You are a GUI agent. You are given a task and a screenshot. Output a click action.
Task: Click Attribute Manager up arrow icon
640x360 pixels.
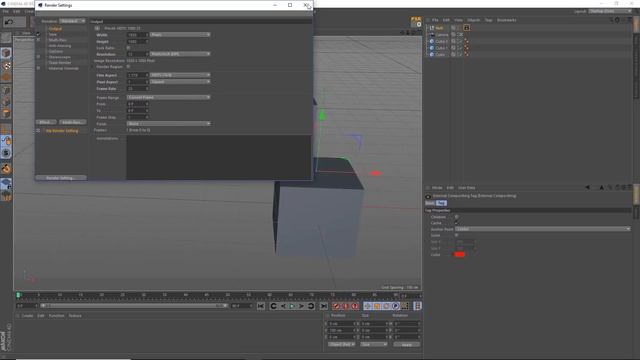click(602, 188)
